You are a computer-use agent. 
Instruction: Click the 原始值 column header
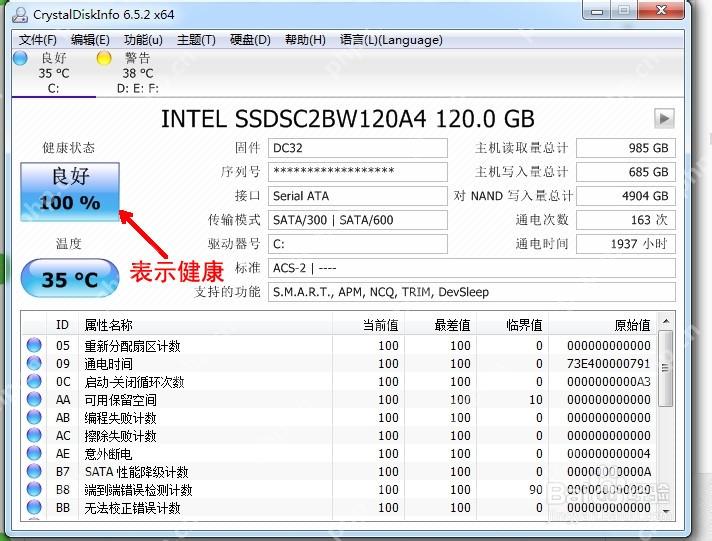603,325
